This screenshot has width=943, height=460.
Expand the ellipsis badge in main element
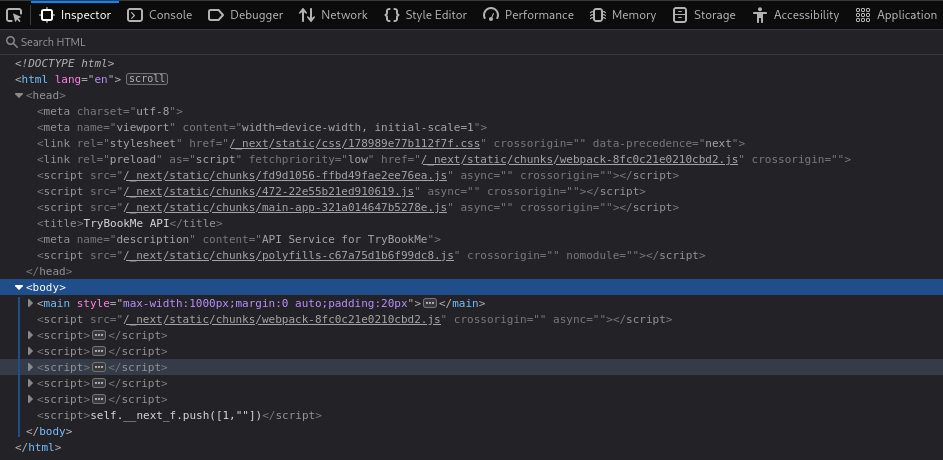point(430,303)
